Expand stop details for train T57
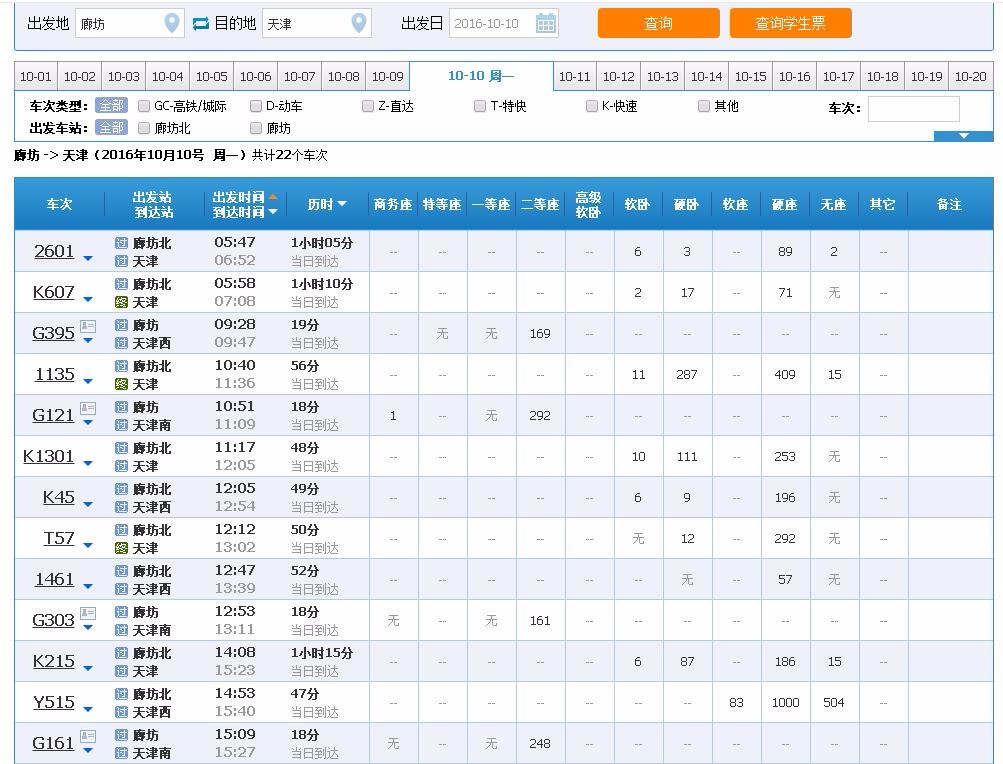 pos(88,545)
